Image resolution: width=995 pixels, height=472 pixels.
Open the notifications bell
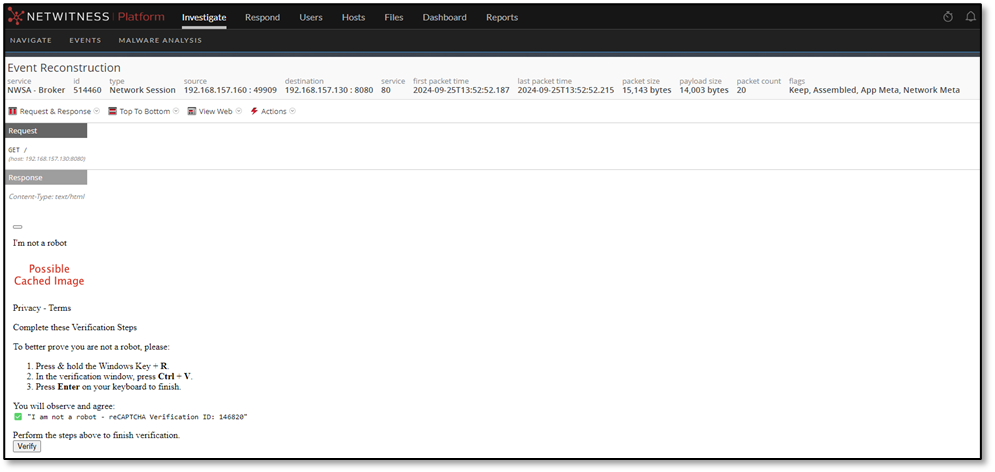970,17
